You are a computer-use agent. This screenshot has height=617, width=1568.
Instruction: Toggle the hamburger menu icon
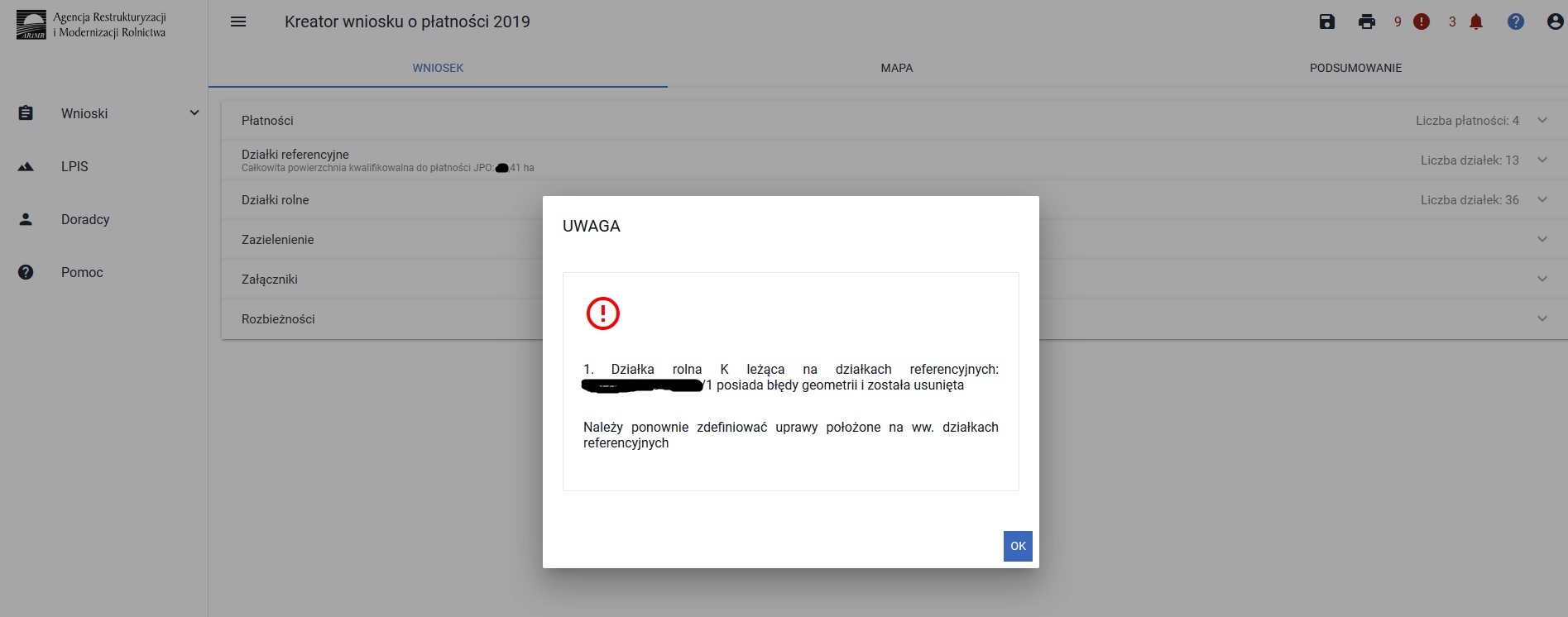(x=238, y=22)
